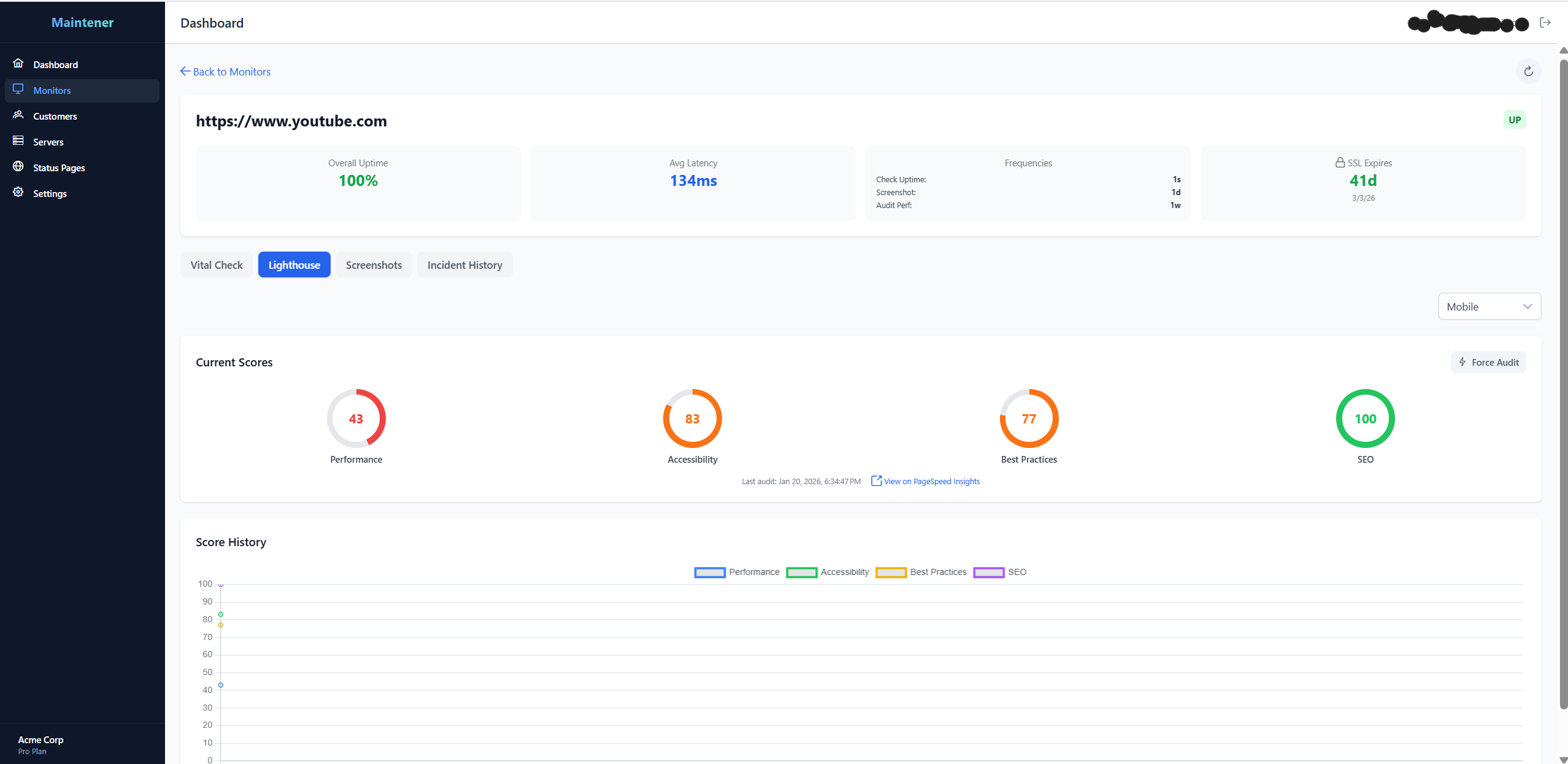
Task: Open the Incident History tab
Action: [x=464, y=264]
